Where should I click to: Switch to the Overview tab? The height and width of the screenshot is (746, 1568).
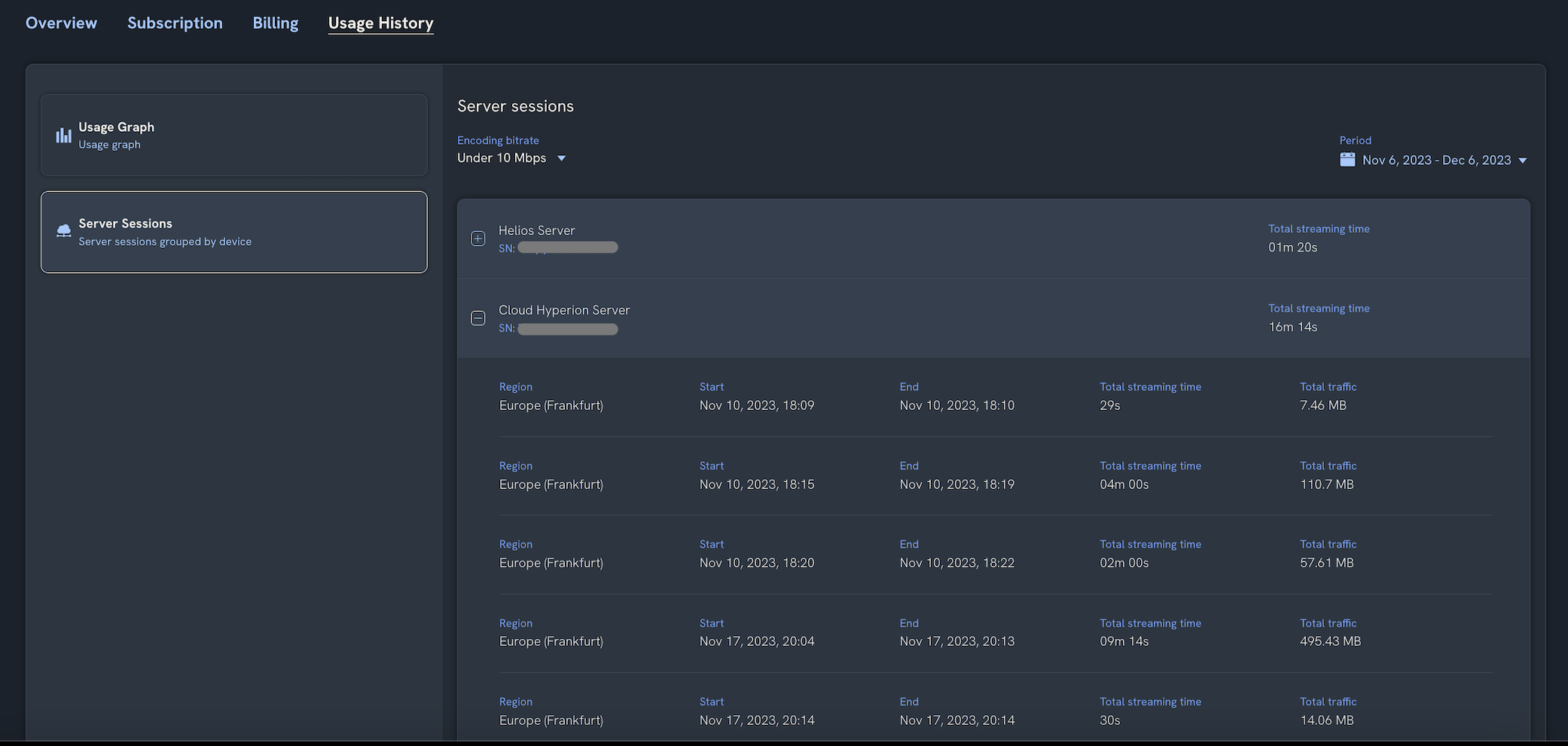click(x=61, y=23)
